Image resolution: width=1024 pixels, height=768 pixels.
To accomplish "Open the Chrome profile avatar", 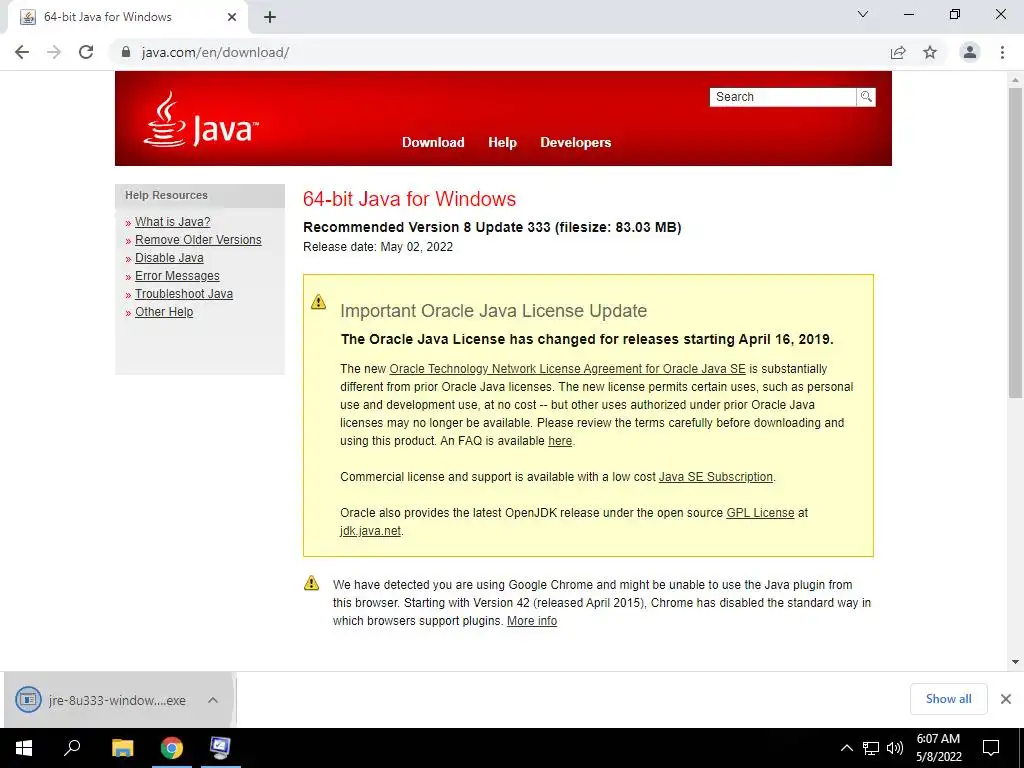I will [x=970, y=52].
